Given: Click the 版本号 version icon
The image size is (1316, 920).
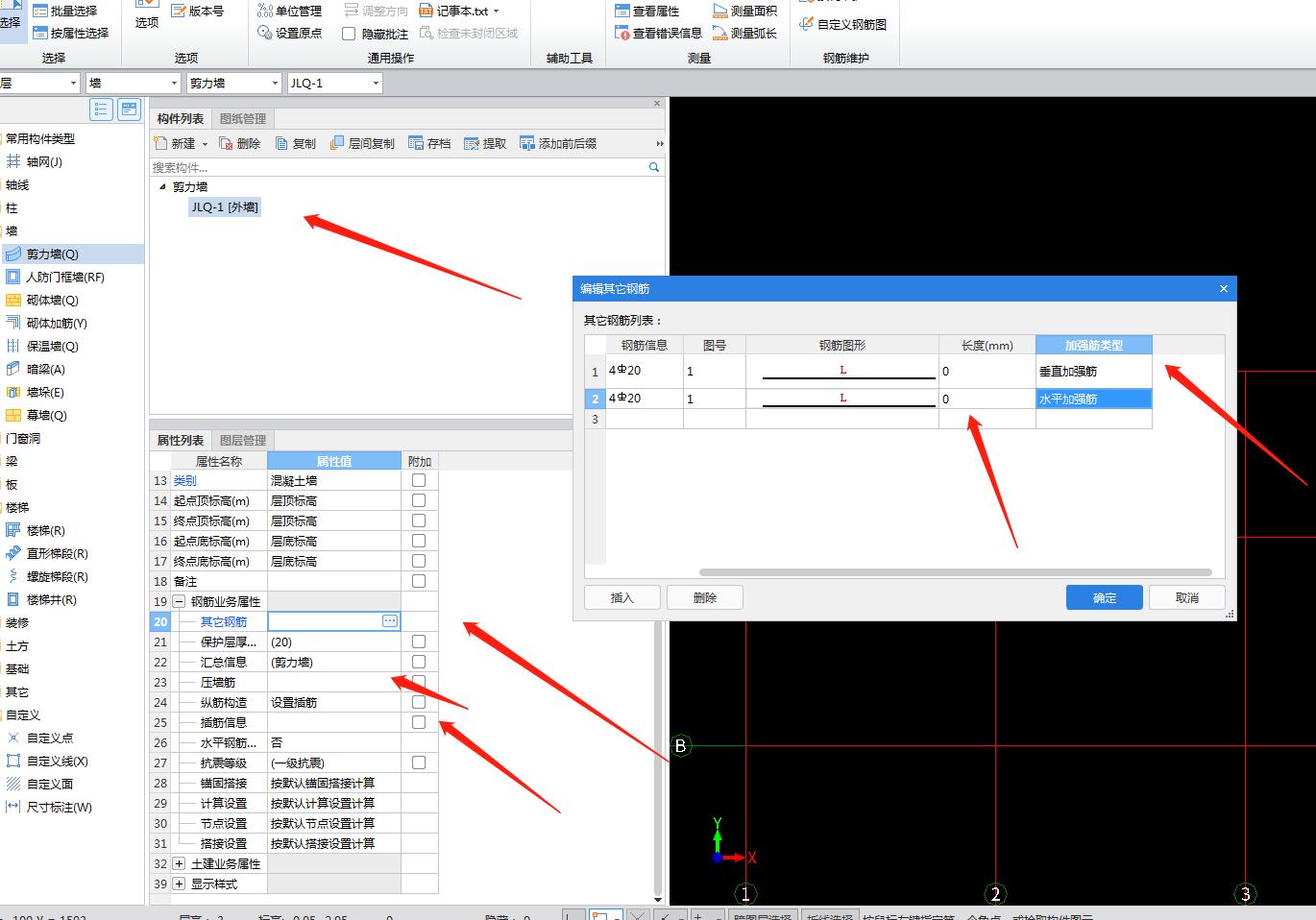Looking at the screenshot, I should coord(198,11).
